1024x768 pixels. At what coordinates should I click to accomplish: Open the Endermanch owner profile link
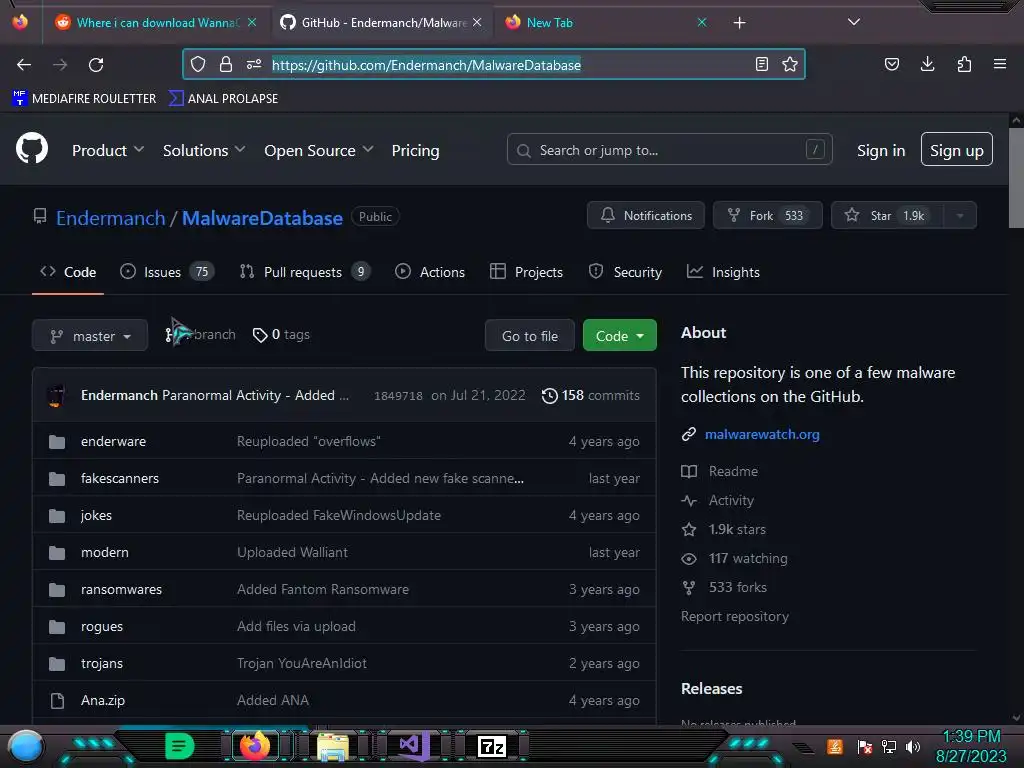pos(110,218)
